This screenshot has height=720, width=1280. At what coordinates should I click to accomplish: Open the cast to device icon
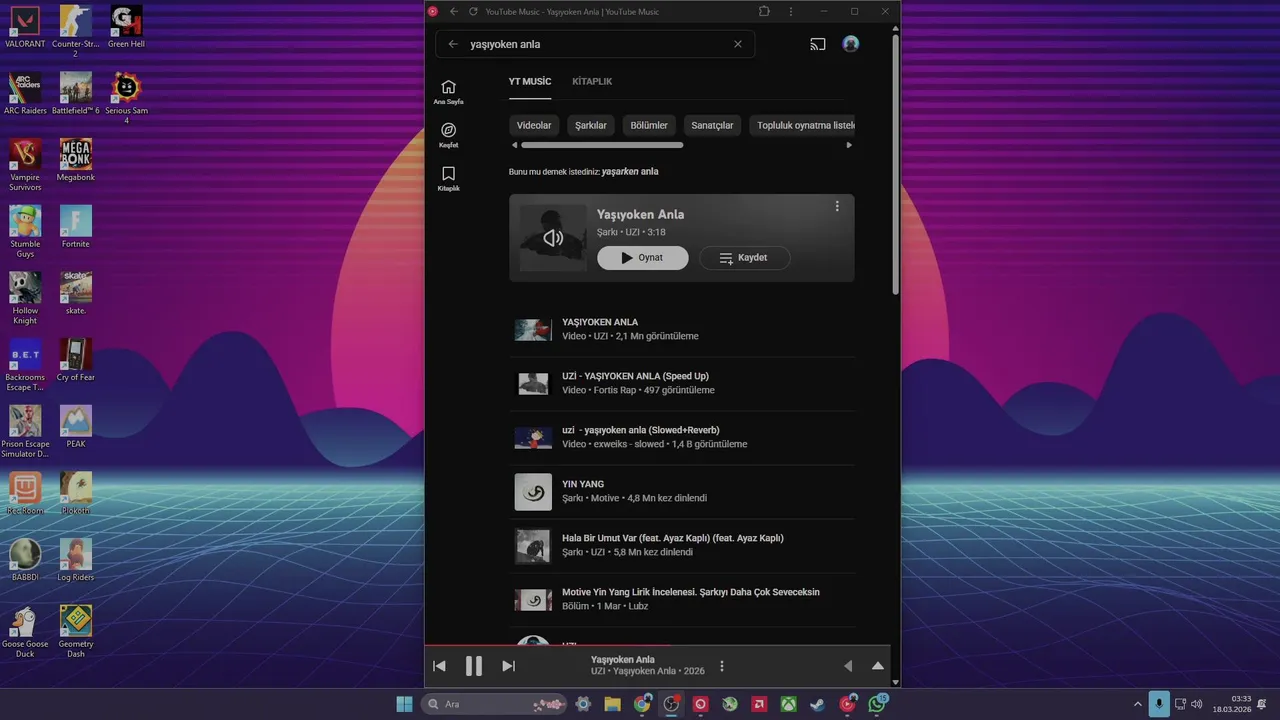(818, 44)
